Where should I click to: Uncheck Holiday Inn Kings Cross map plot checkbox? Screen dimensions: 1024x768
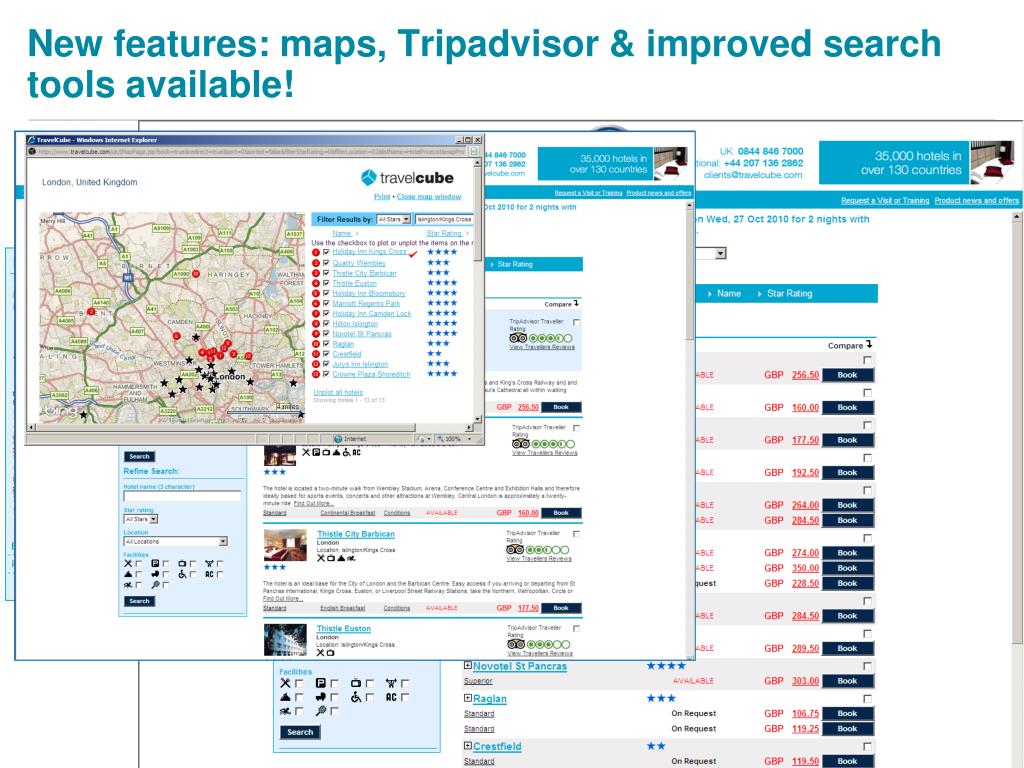[x=326, y=252]
